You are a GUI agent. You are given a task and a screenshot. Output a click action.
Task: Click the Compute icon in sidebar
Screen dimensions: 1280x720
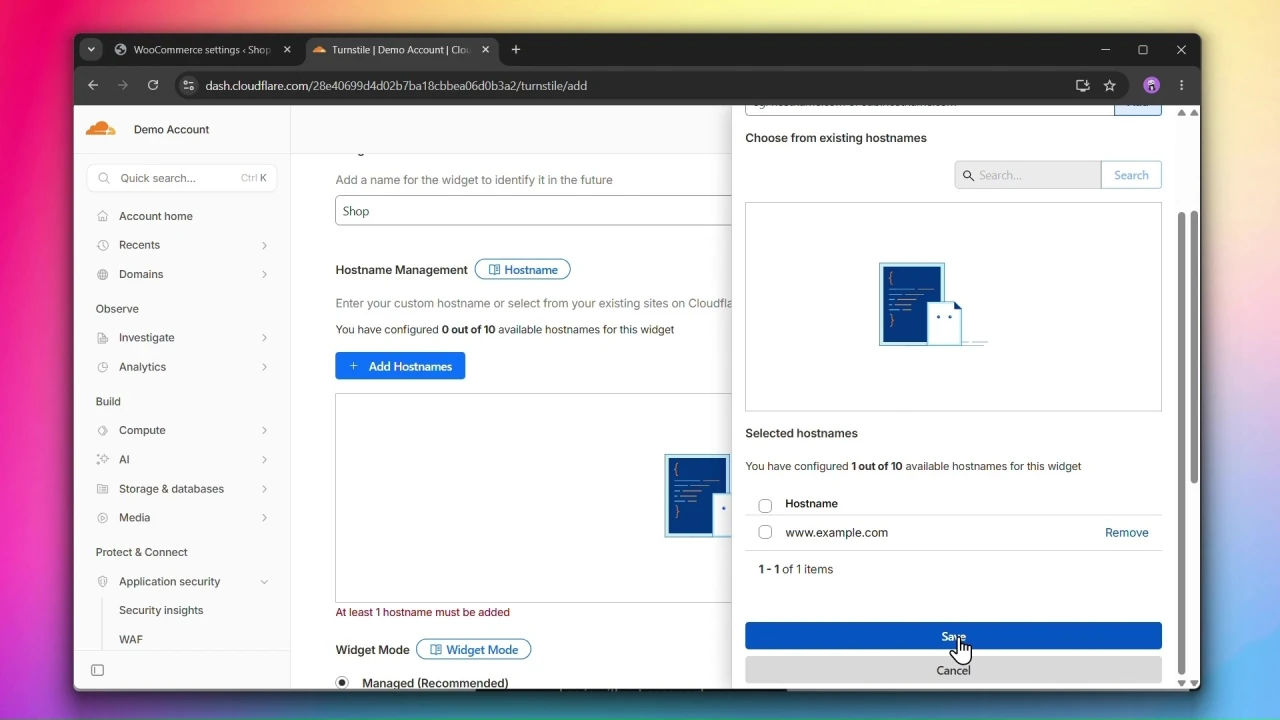(x=103, y=430)
